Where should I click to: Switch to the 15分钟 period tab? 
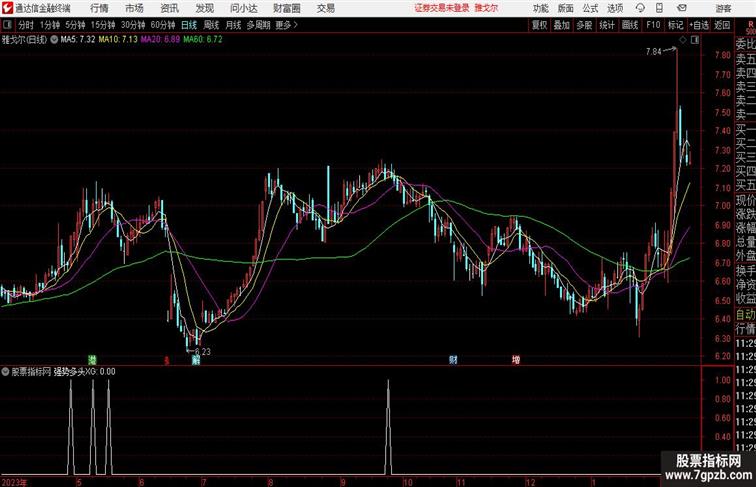103,25
